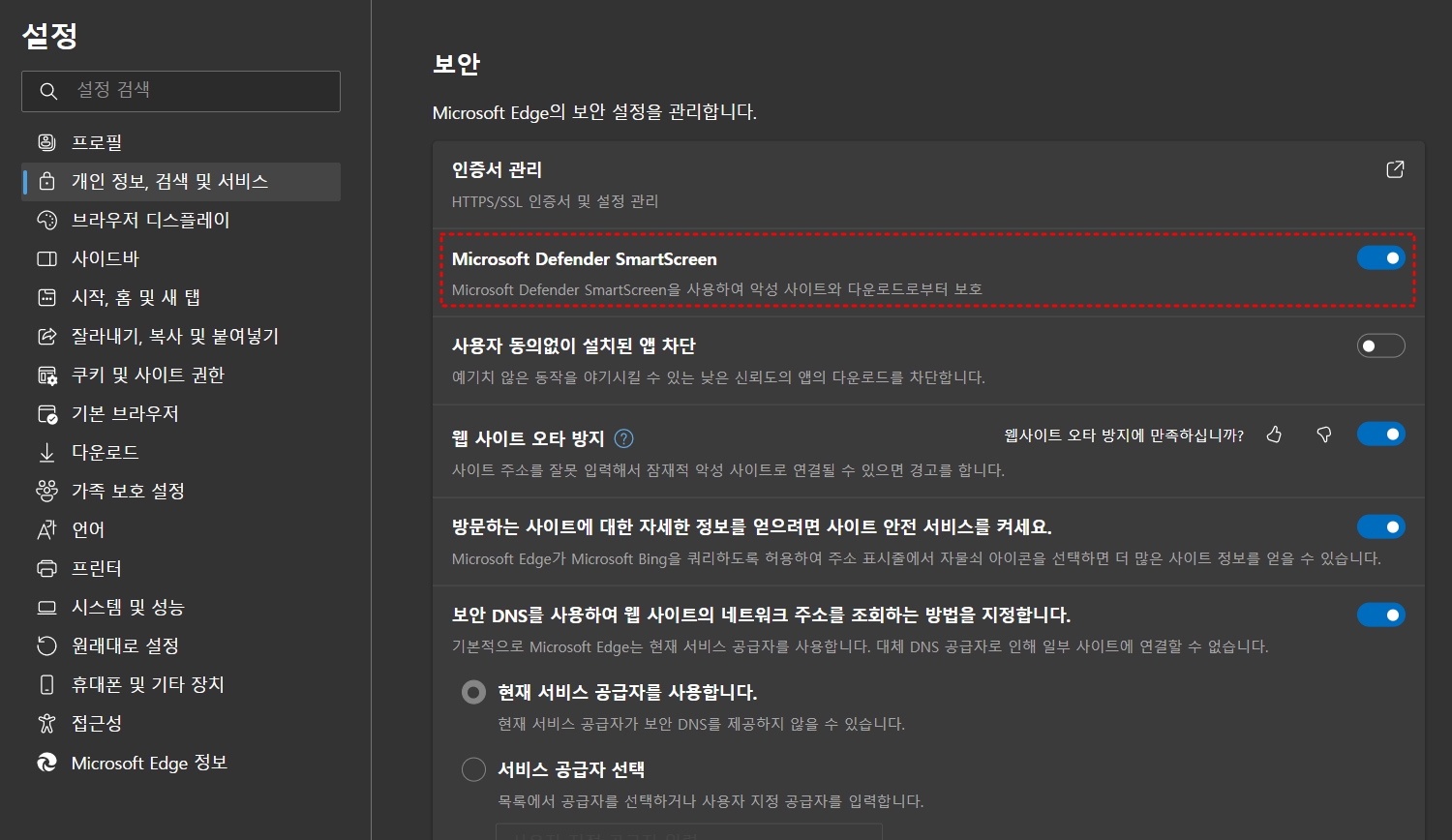The image size is (1452, 840).
Task: Toggle the 보안 DNS switch
Action: click(x=1381, y=615)
